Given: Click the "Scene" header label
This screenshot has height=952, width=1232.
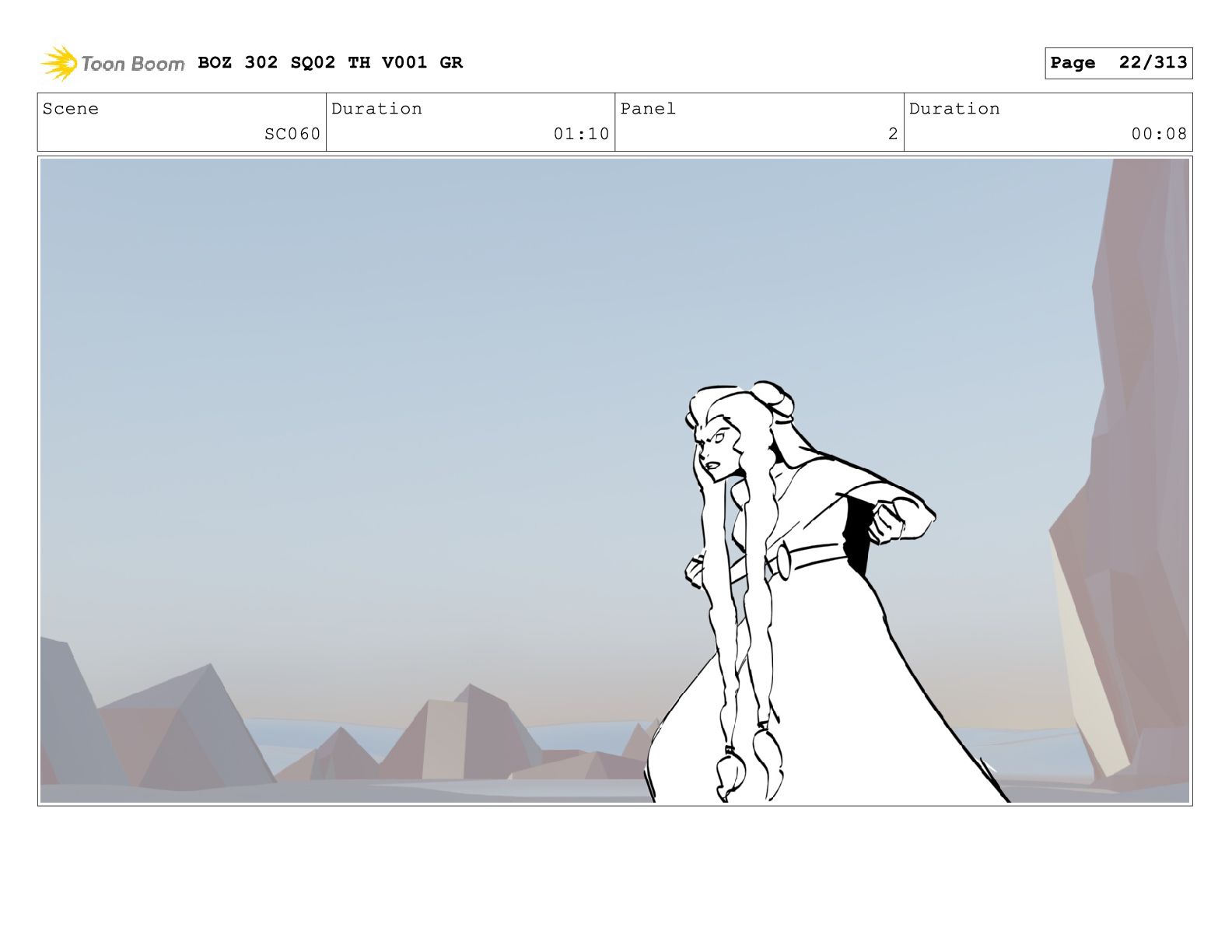Looking at the screenshot, I should (x=71, y=109).
